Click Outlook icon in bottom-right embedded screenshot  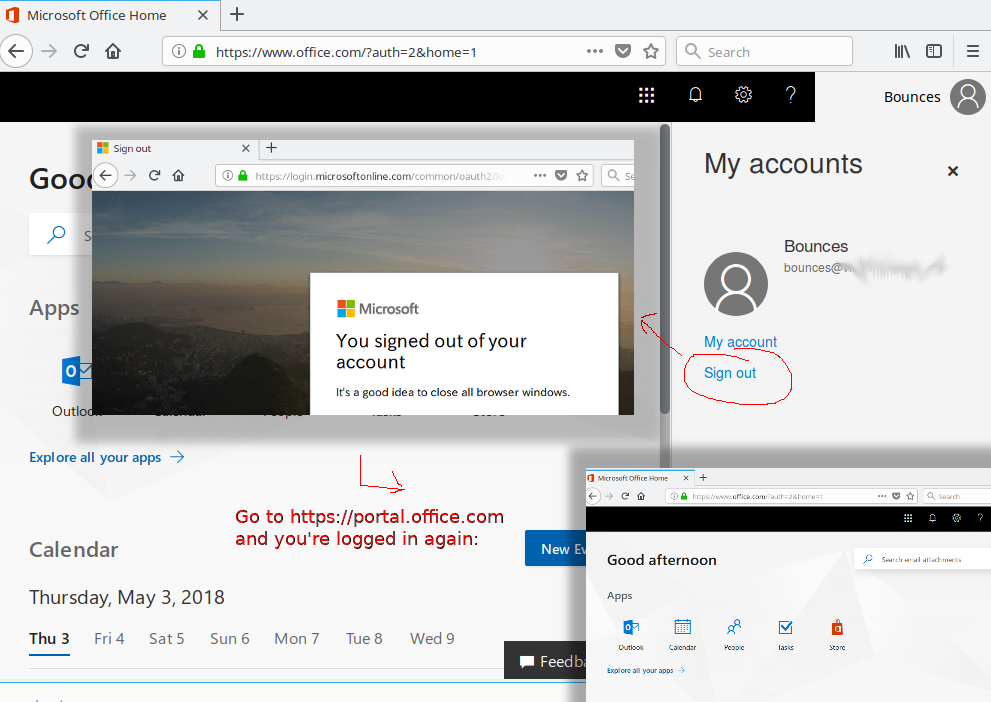(x=631, y=627)
